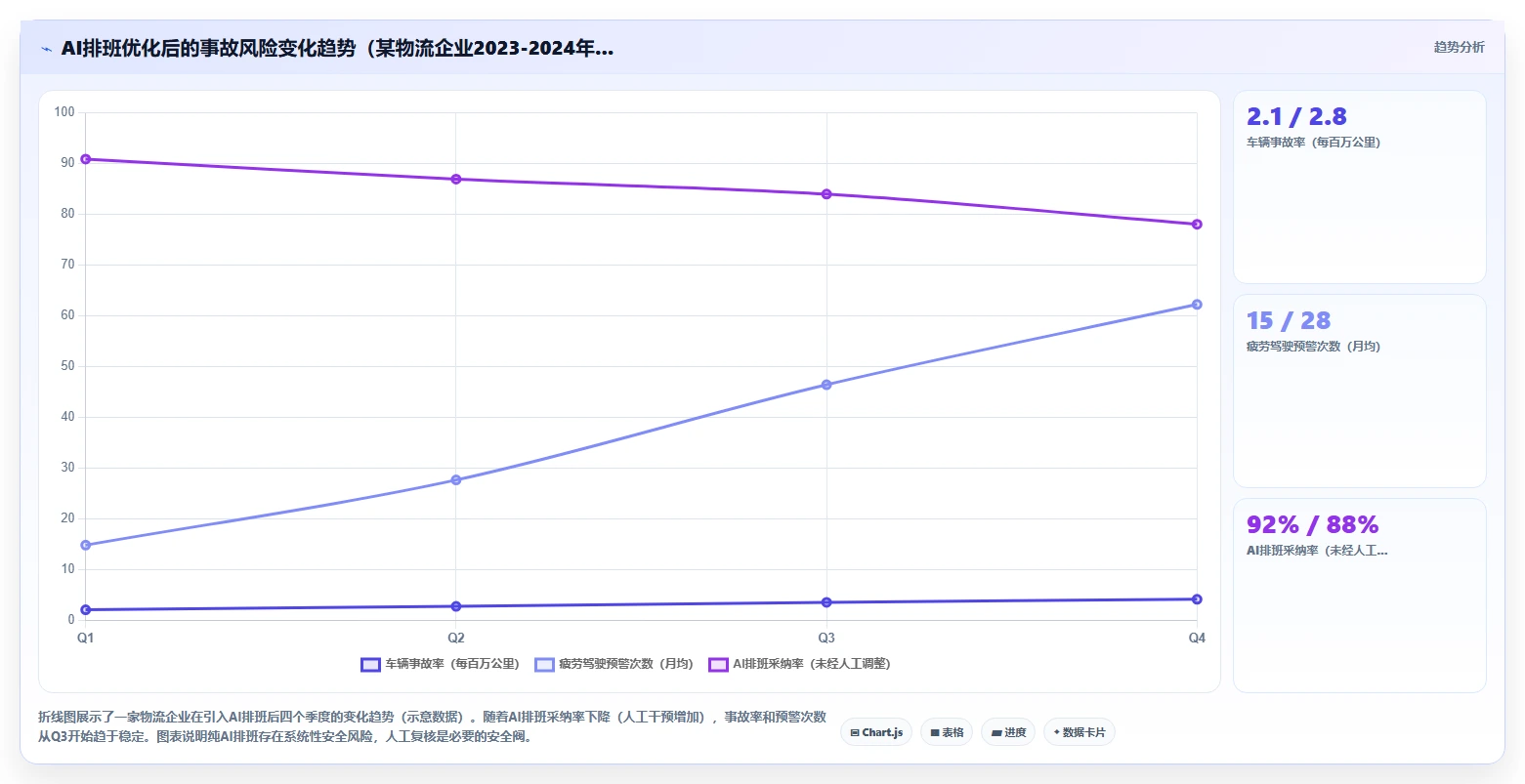The image size is (1525, 784).
Task: Click the 趋势分析 label in the header
Action: [1459, 48]
